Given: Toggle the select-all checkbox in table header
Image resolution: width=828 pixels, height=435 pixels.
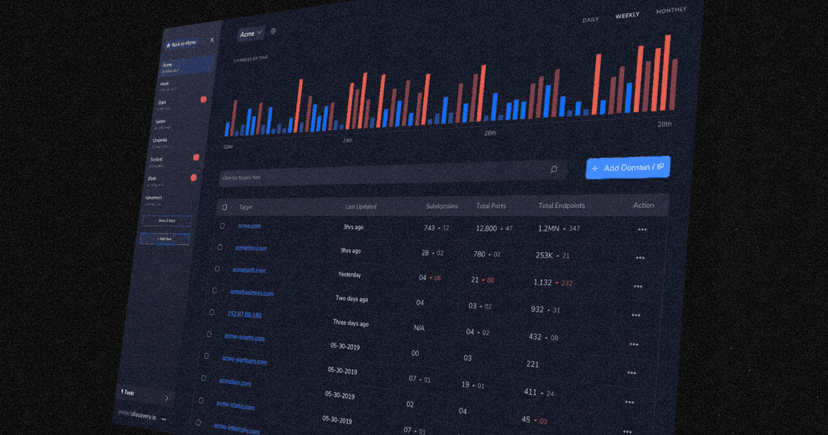Looking at the screenshot, I should point(224,207).
